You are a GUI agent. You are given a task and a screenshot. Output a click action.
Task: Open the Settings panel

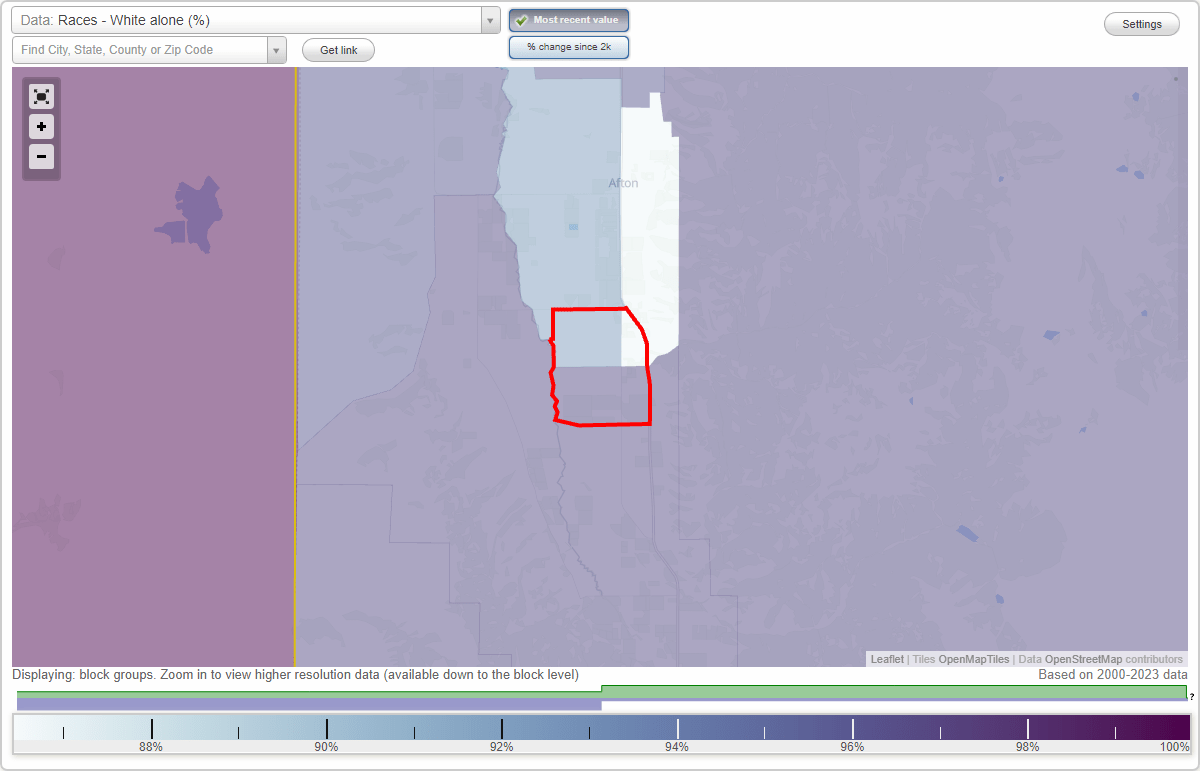[x=1141, y=23]
